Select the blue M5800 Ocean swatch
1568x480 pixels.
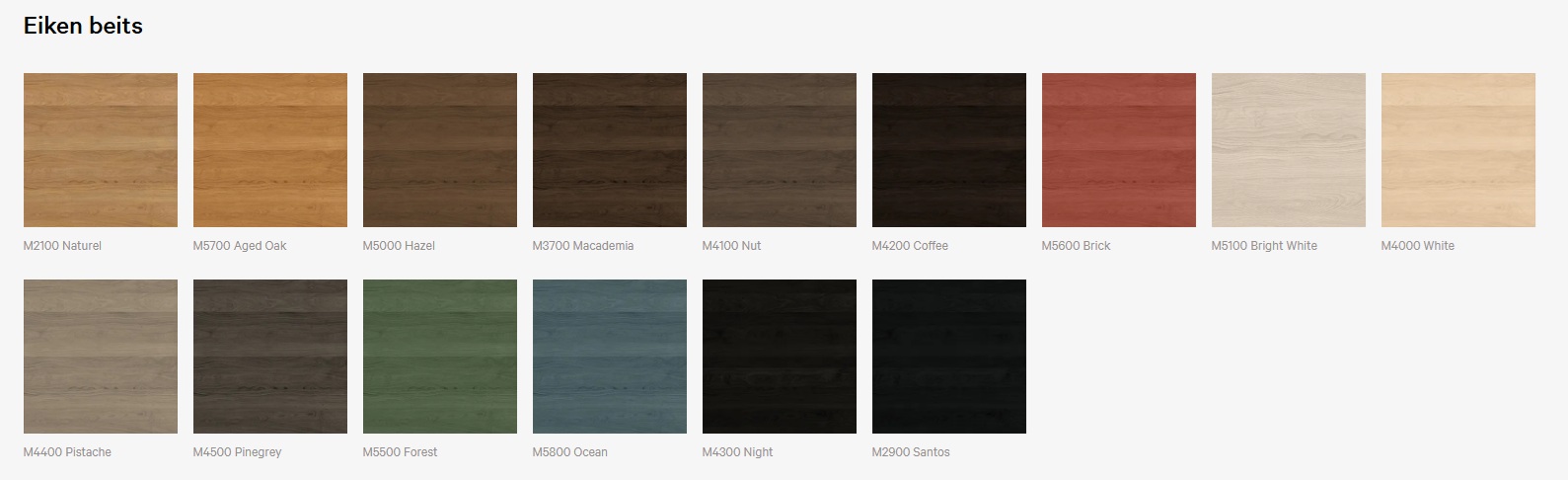pyautogui.click(x=610, y=357)
